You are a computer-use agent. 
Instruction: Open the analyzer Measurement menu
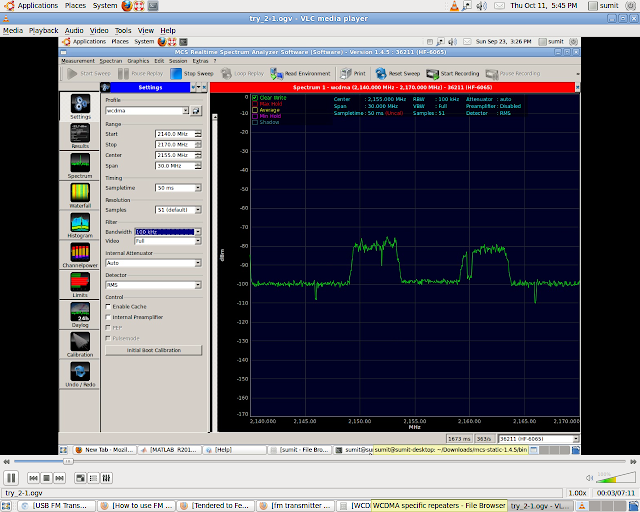(x=78, y=61)
